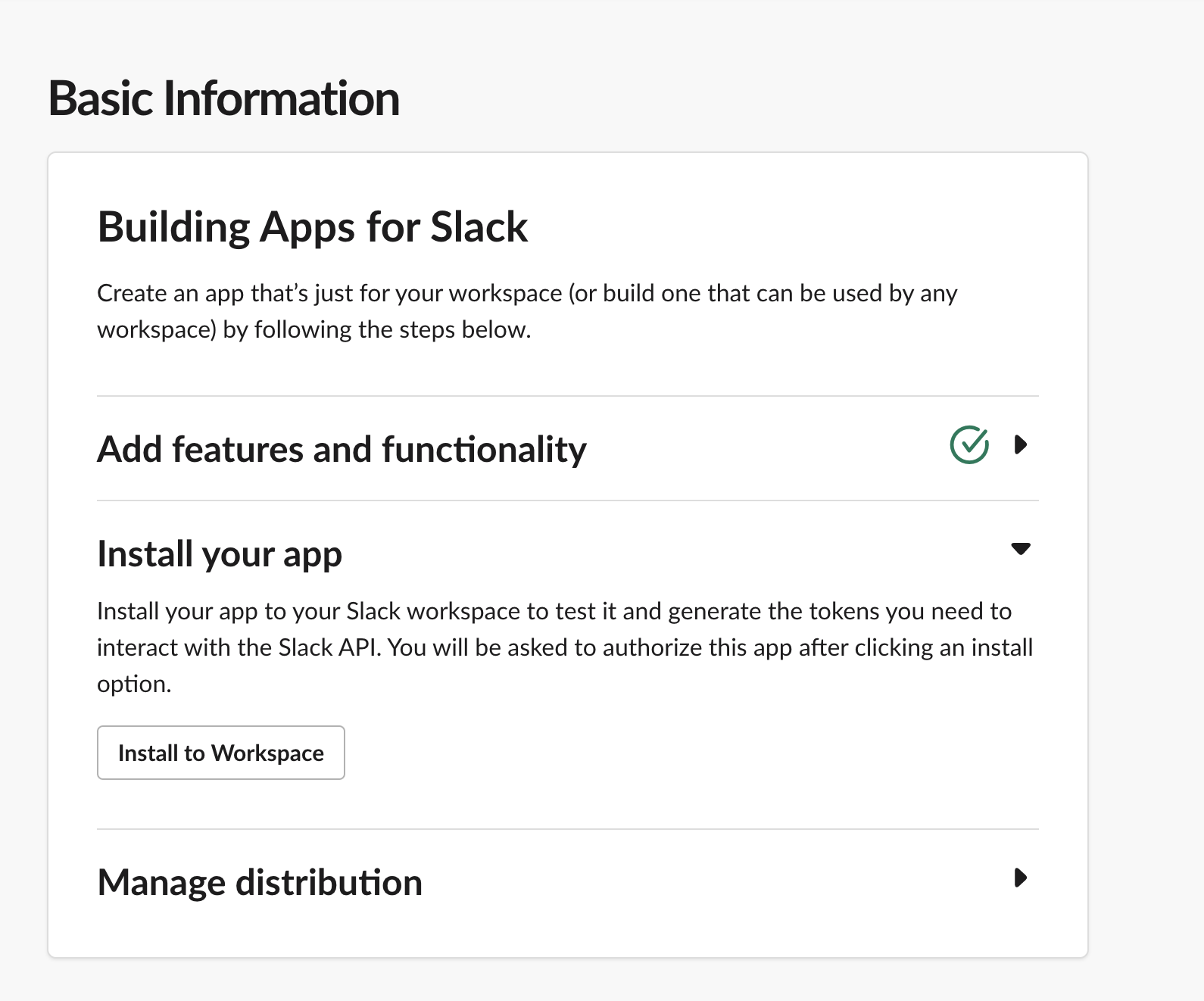Click the divider above Install your app
Image resolution: width=1204 pixels, height=1001 pixels.
[x=568, y=500]
